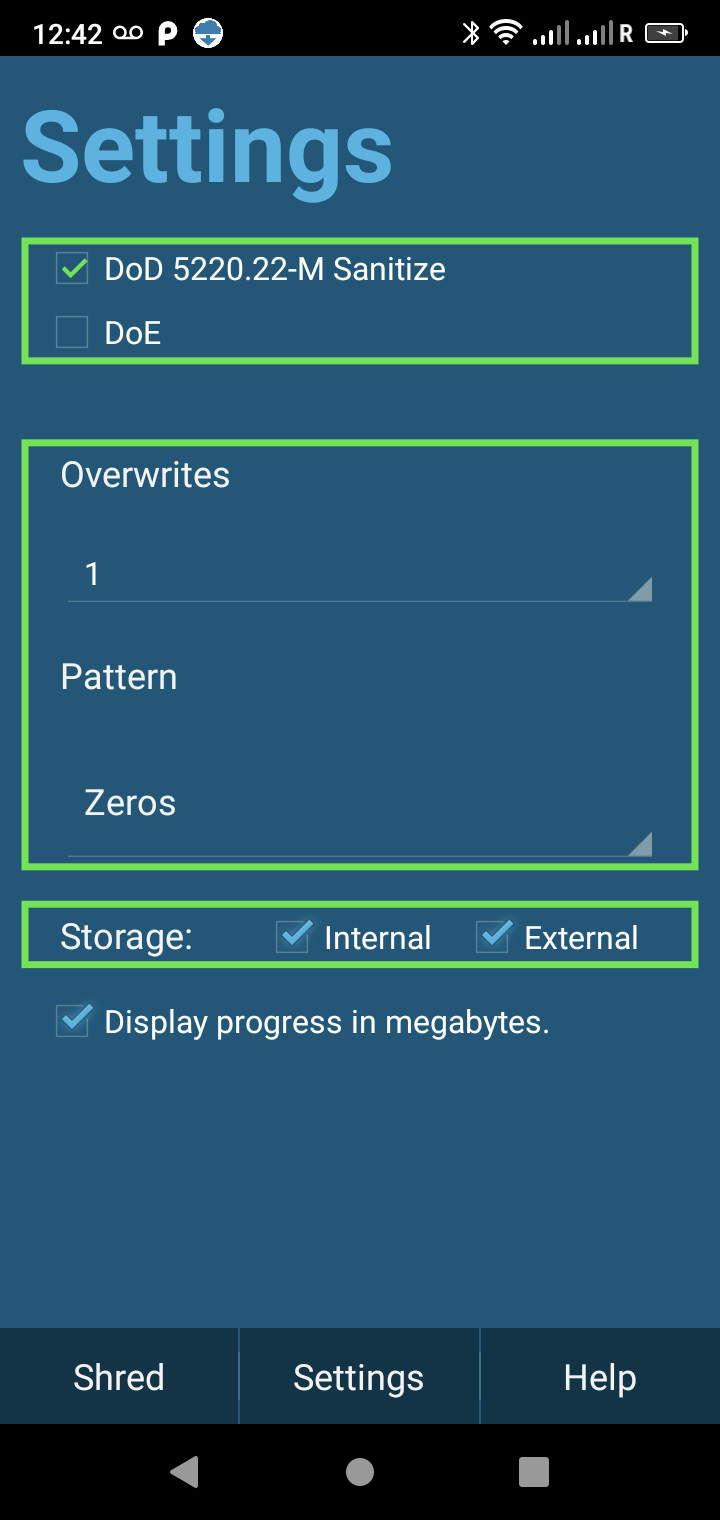The width and height of the screenshot is (720, 1520).
Task: Uncheck the External storage checkbox
Action: coord(493,937)
